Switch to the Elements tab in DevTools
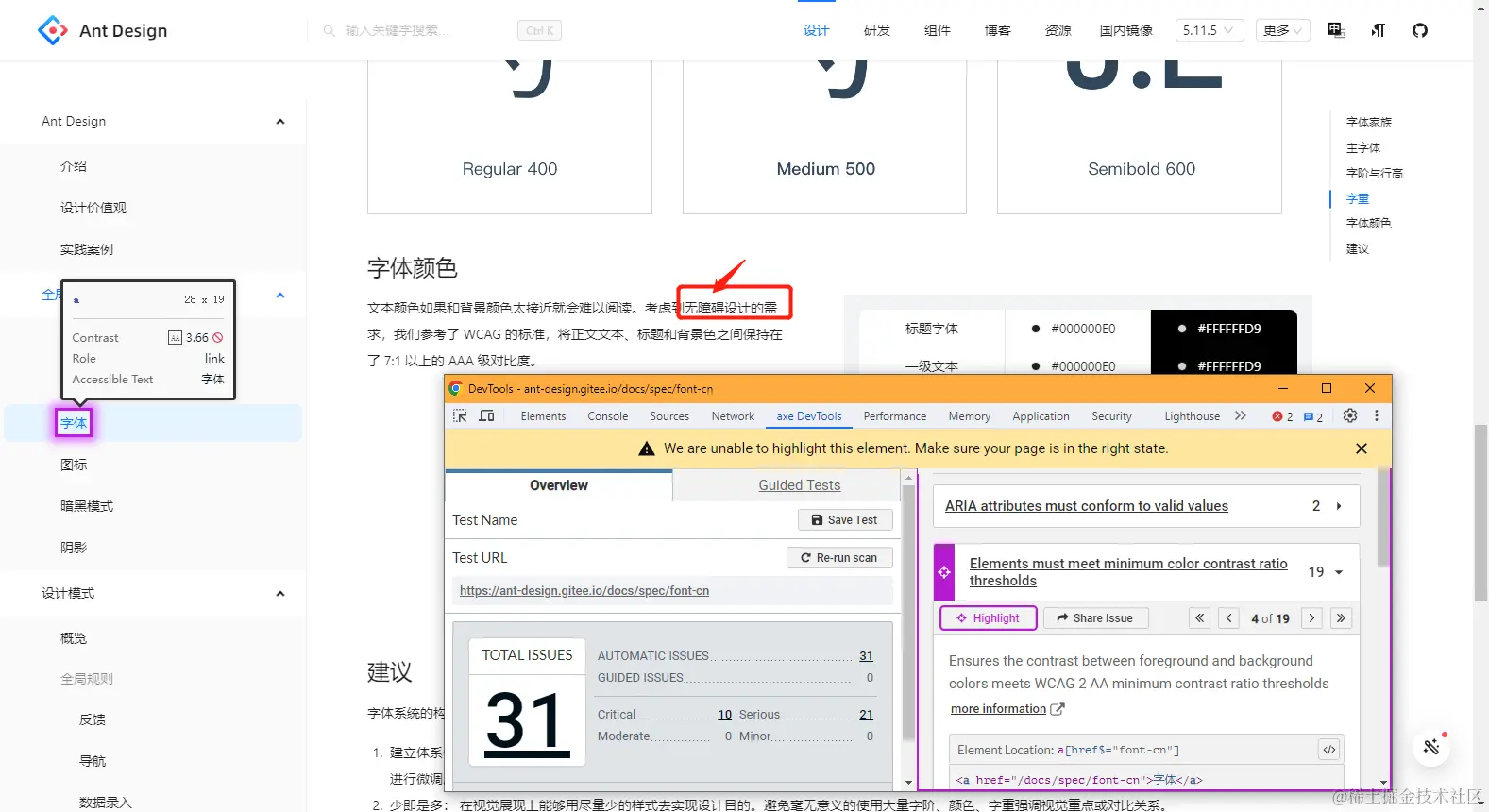This screenshot has height=812, width=1489. [544, 416]
